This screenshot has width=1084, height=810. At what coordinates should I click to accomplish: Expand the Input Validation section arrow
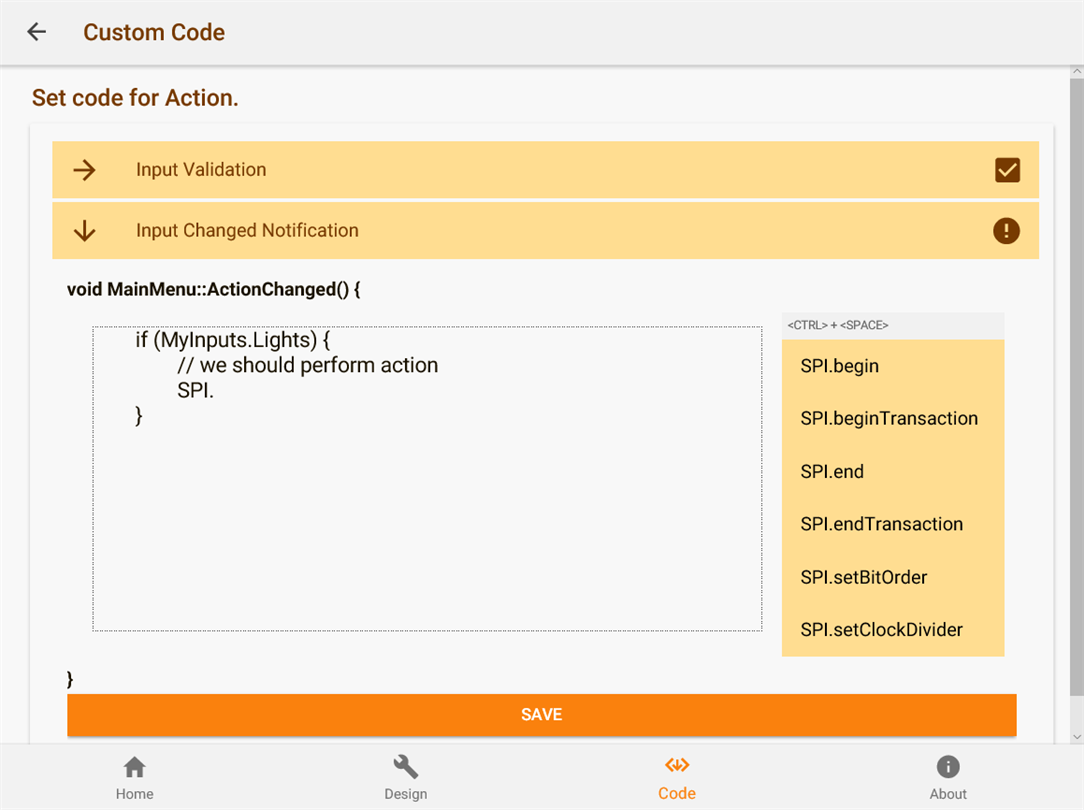pos(85,170)
